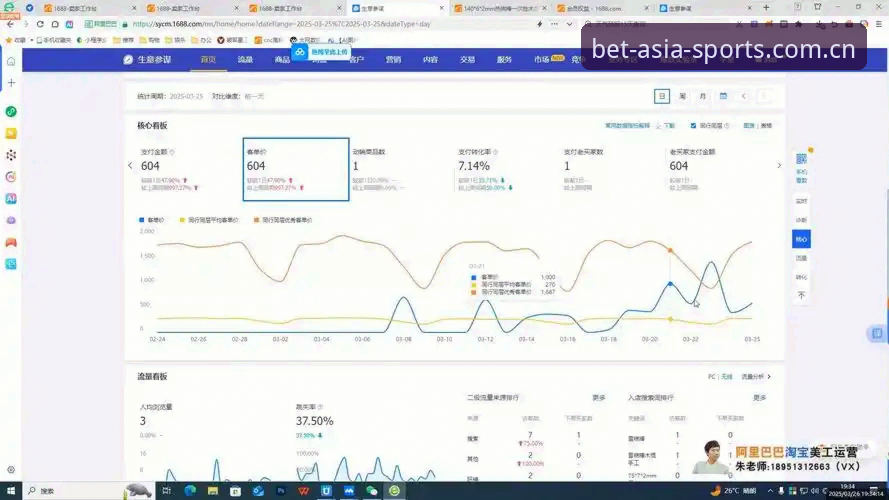Click the green link icon in sidebar
Viewport: 889px width, 500px height.
pos(11,112)
